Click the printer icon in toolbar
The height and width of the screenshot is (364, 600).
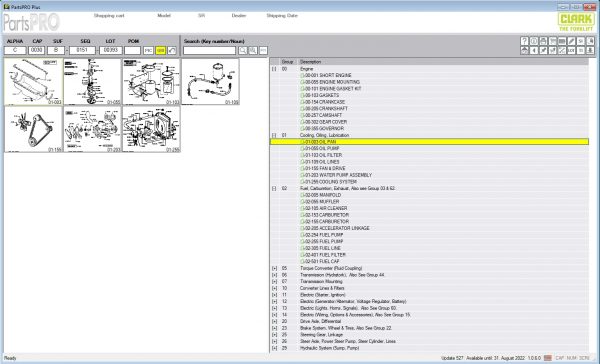pos(543,41)
